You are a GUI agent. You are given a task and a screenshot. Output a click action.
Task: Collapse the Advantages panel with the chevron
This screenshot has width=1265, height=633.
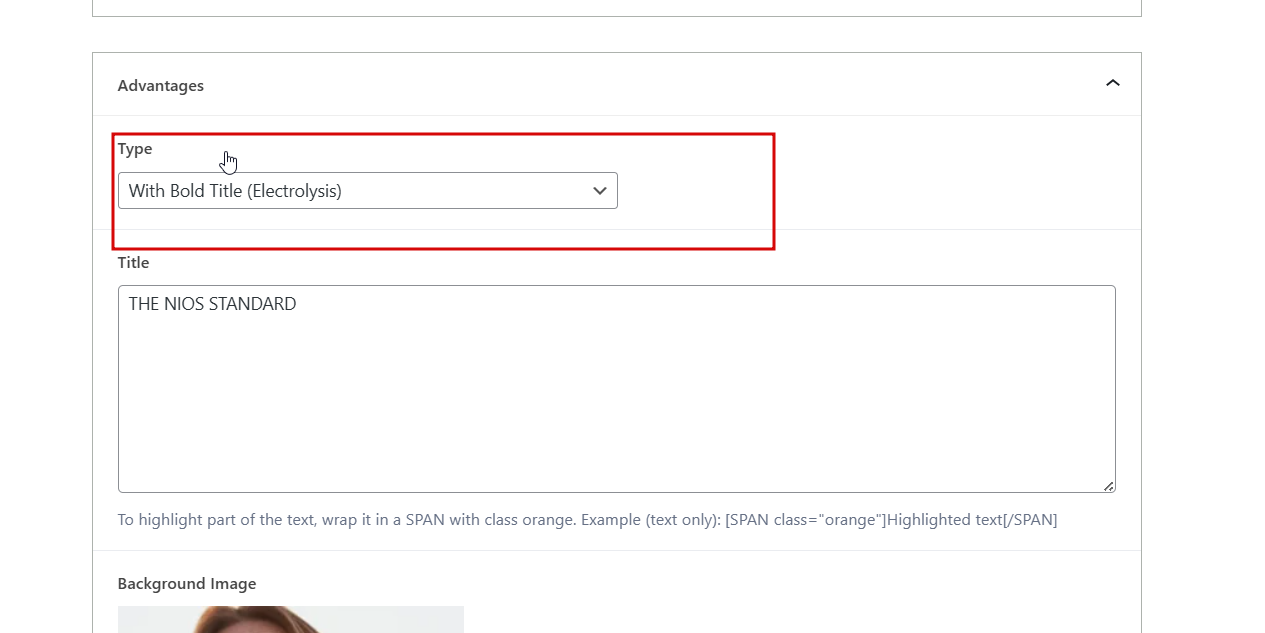[x=1112, y=84]
